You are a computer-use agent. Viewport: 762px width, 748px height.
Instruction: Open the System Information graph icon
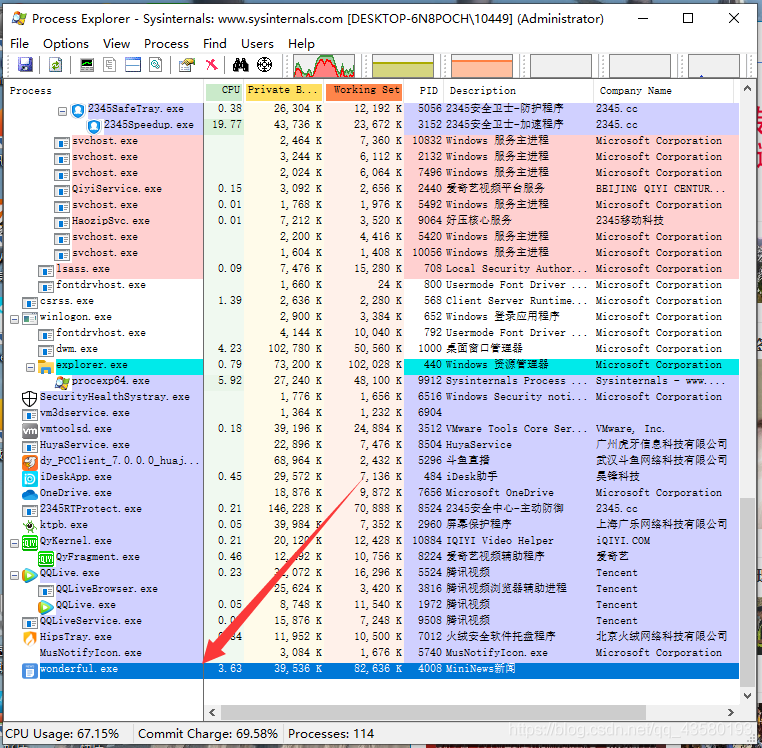(87, 65)
